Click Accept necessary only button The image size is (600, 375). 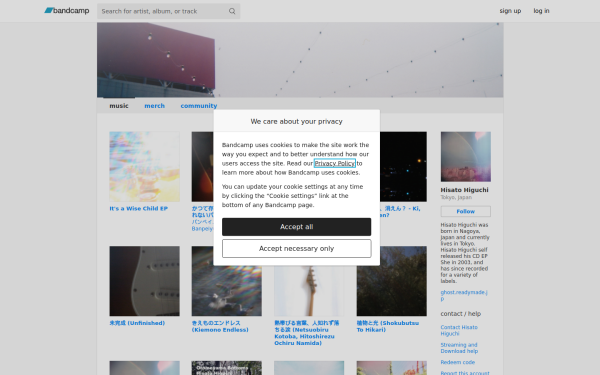(297, 249)
